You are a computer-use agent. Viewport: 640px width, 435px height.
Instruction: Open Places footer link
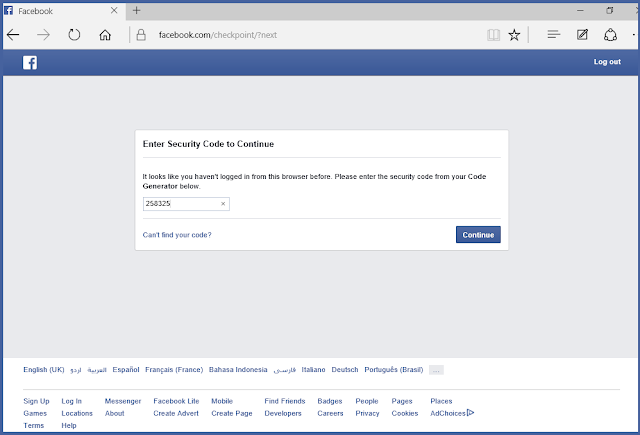(x=441, y=401)
